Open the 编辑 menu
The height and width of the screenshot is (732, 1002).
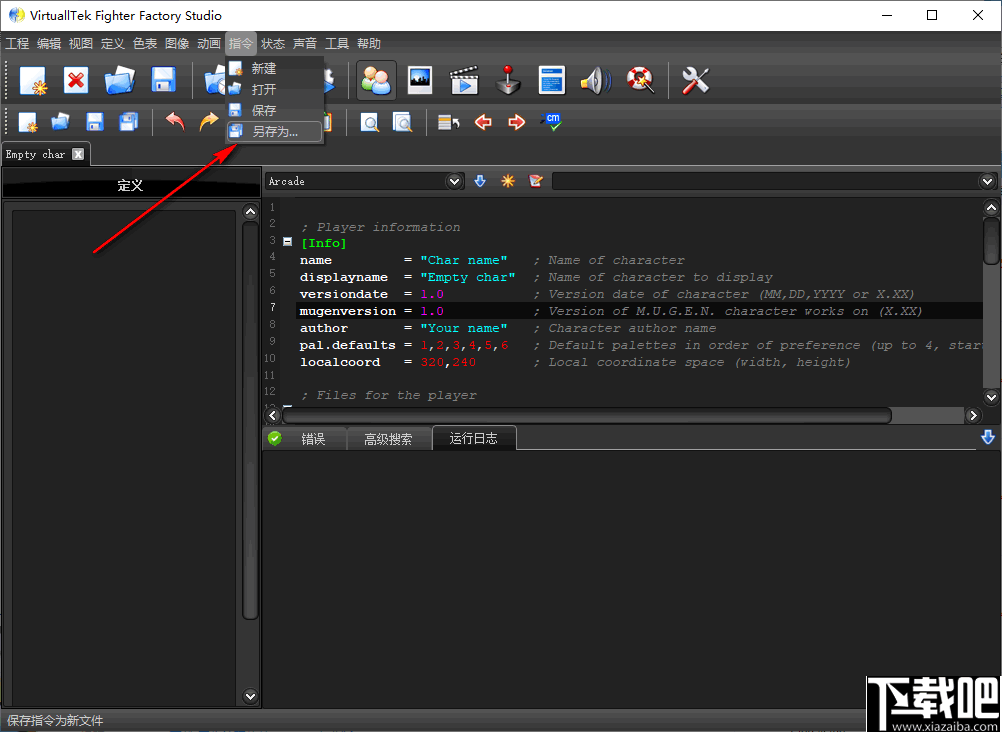(x=49, y=43)
